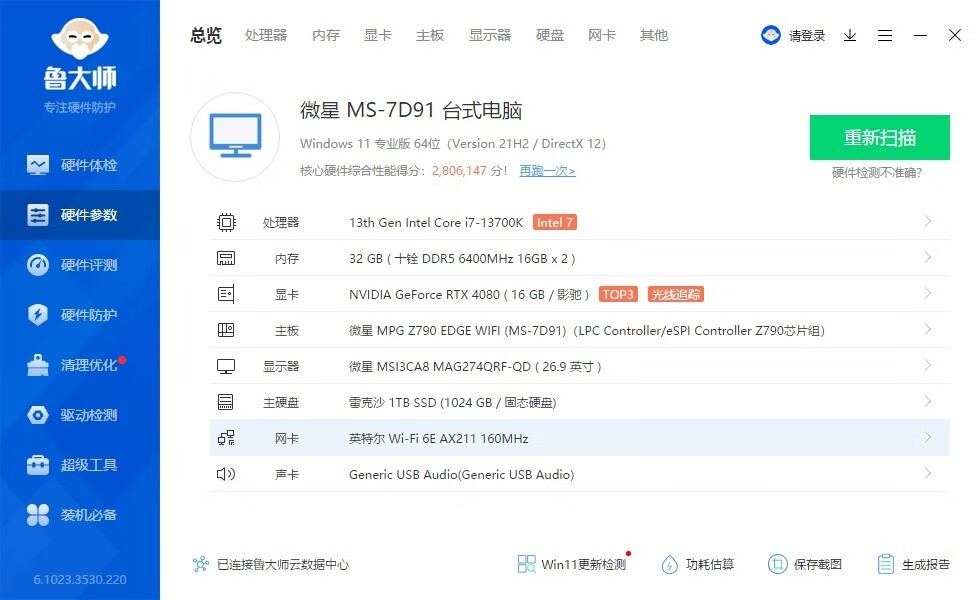Expand the 显卡 row chevron
Screen dimensions: 980x600
928,293
